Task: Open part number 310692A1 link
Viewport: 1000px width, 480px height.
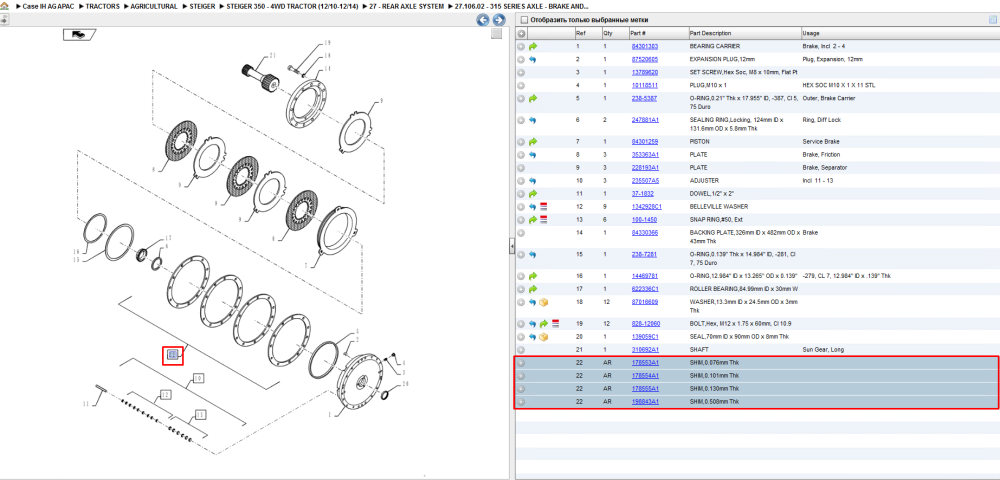Action: point(645,349)
